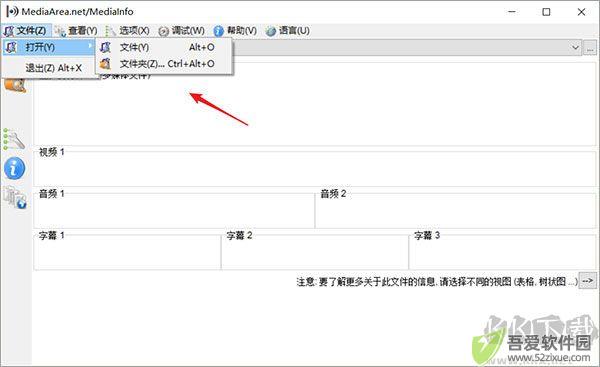Click the 注意 hint text line
The image size is (600, 367).
pyautogui.click(x=437, y=282)
